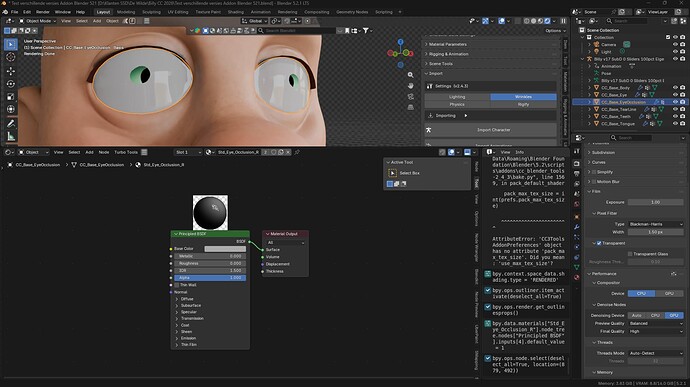Select the Scale tool in viewport toolbar
Screen dimensions: 690x387
click(x=11, y=96)
